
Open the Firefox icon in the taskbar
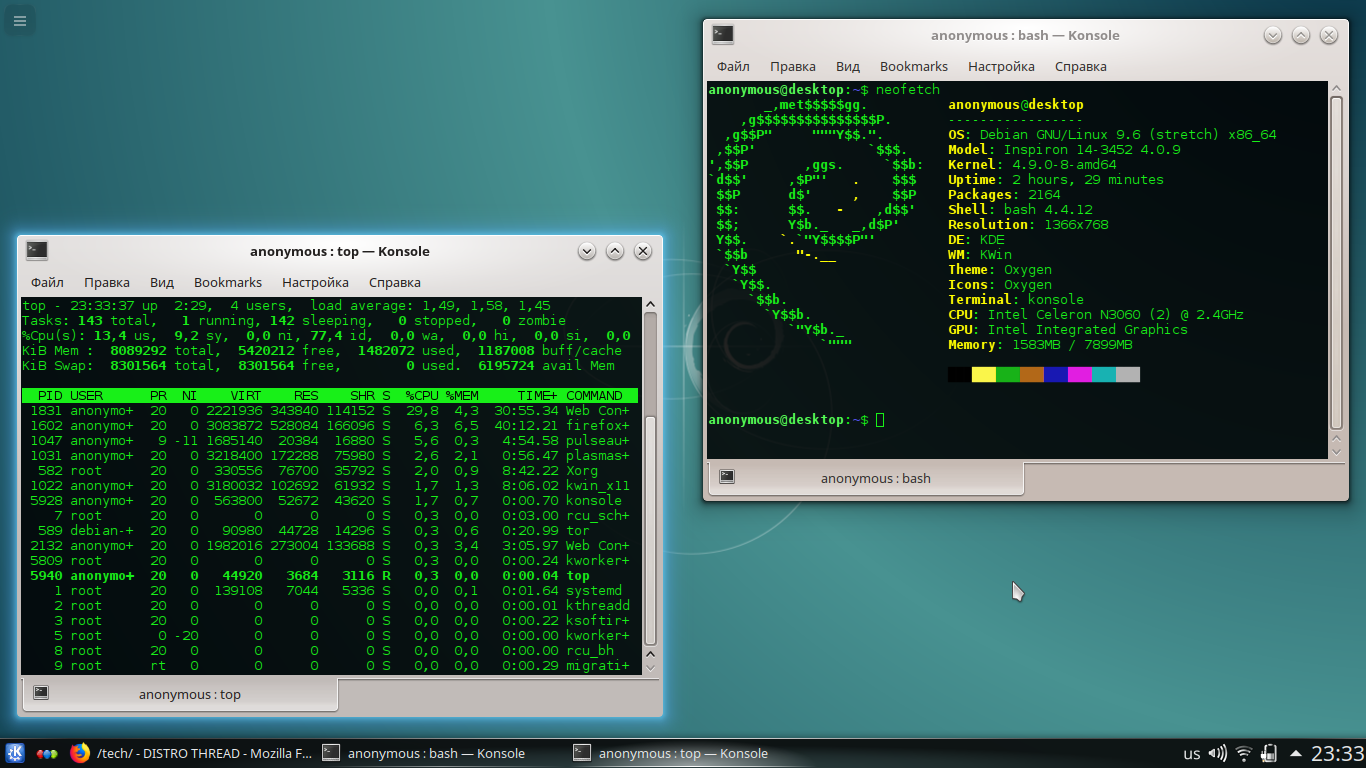[80, 753]
